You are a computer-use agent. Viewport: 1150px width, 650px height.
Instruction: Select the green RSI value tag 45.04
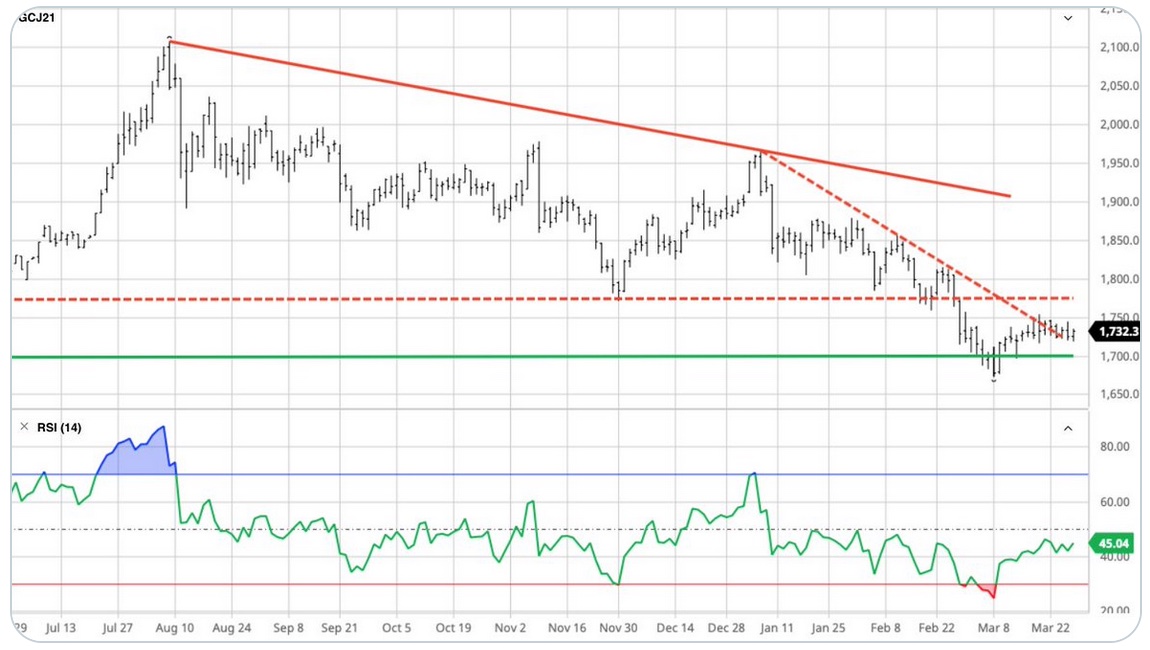(x=1113, y=544)
